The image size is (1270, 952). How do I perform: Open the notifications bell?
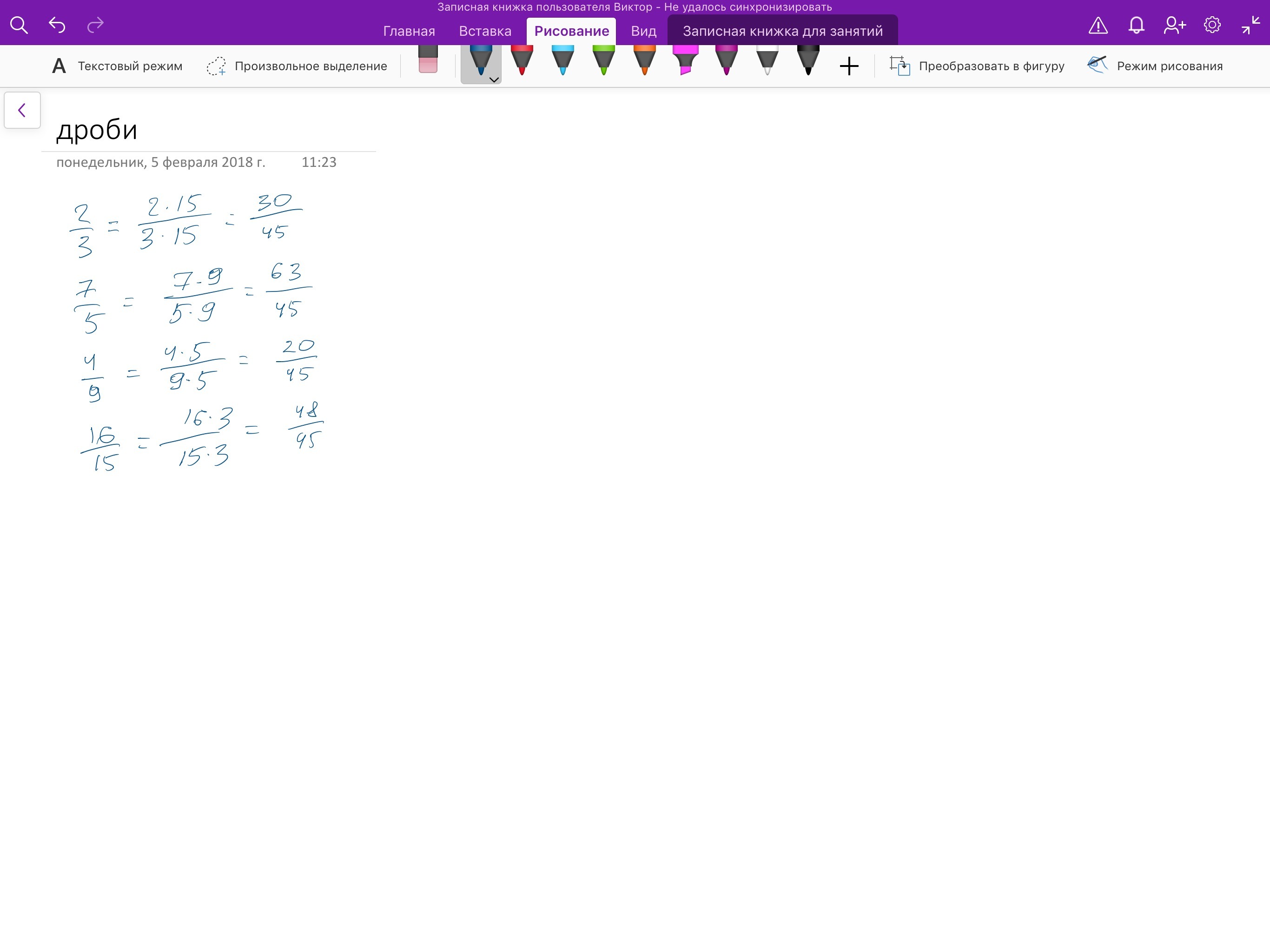tap(1136, 25)
